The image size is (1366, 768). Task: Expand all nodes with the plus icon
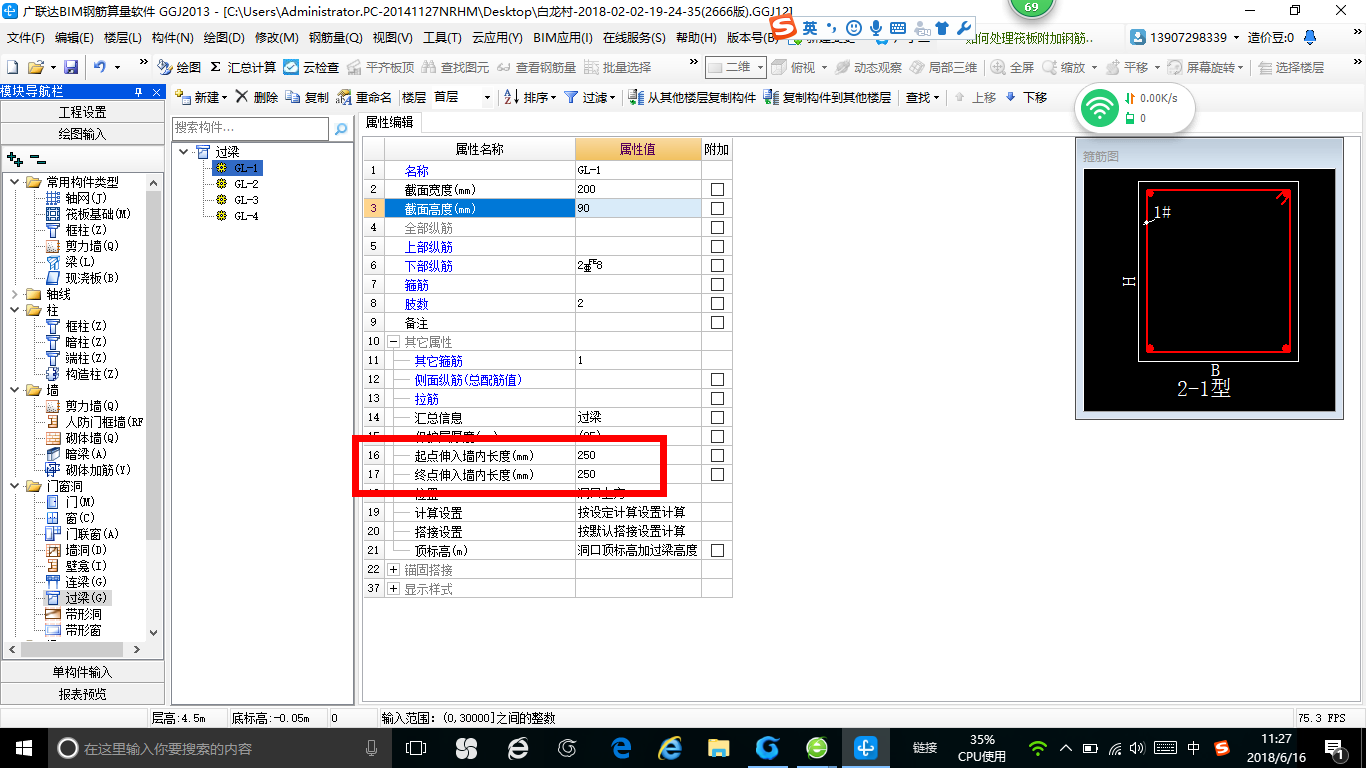(15, 158)
